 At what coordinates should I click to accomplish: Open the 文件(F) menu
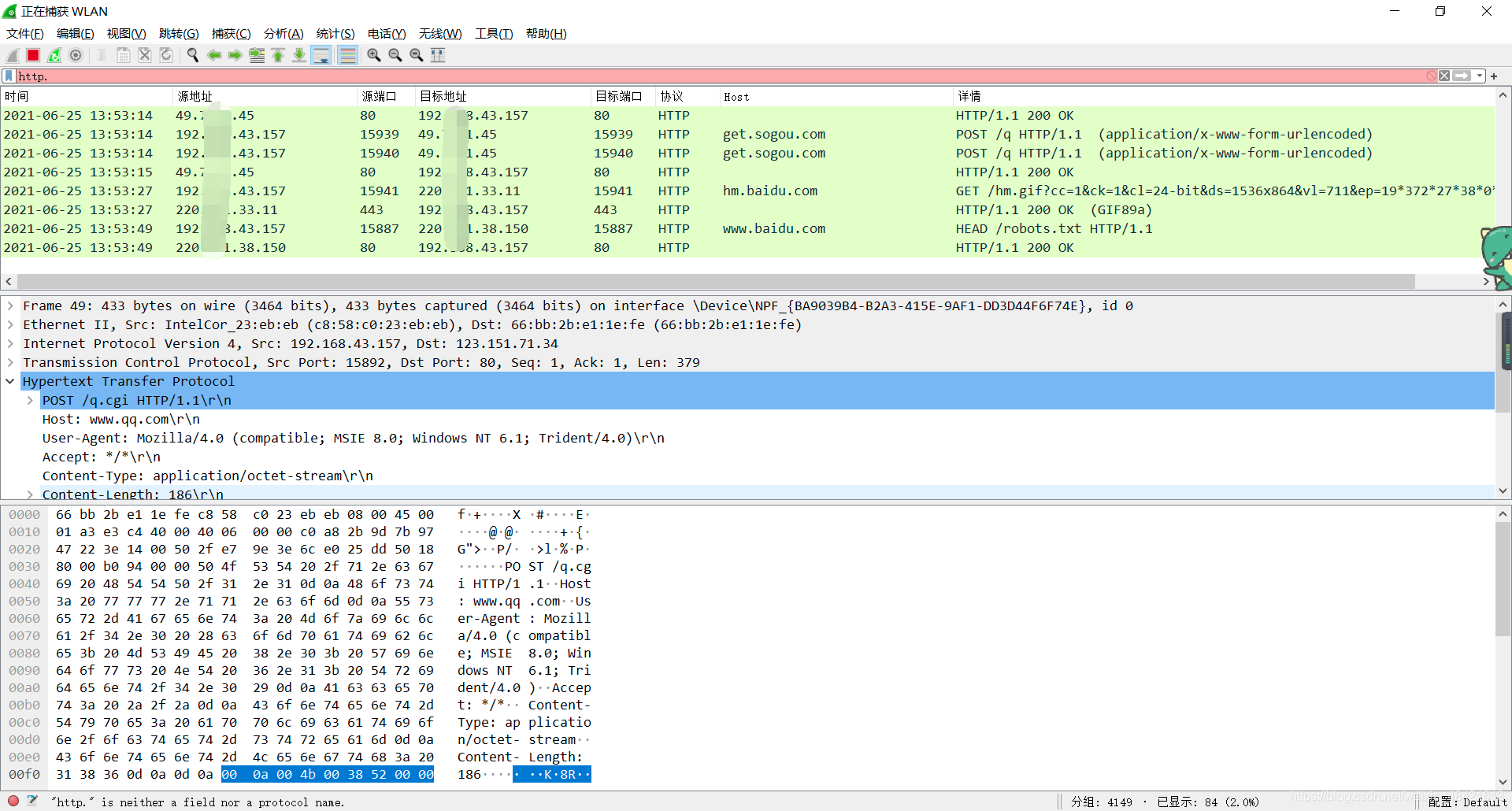pyautogui.click(x=25, y=34)
